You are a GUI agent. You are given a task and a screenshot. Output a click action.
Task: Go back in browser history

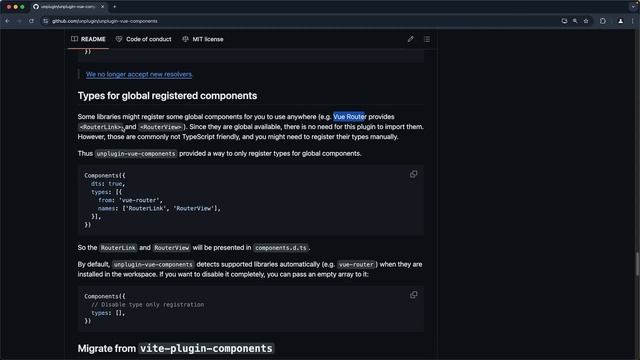(x=8, y=21)
